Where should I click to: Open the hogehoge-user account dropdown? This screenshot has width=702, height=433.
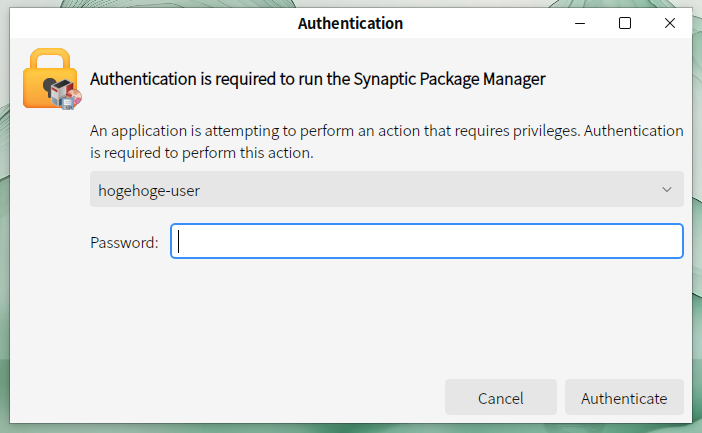[x=386, y=189]
